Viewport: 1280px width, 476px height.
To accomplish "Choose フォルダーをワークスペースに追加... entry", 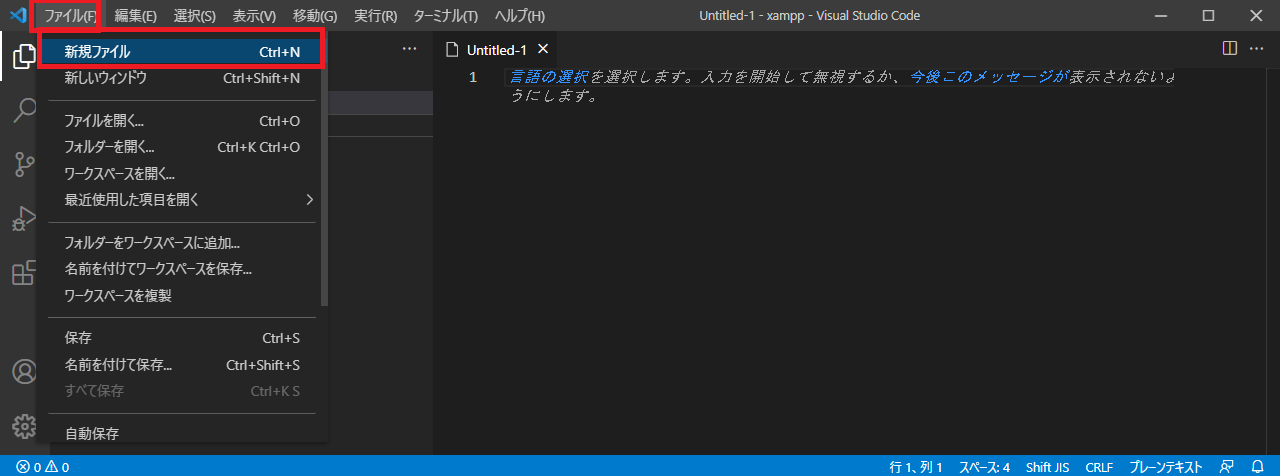I will pos(182,243).
